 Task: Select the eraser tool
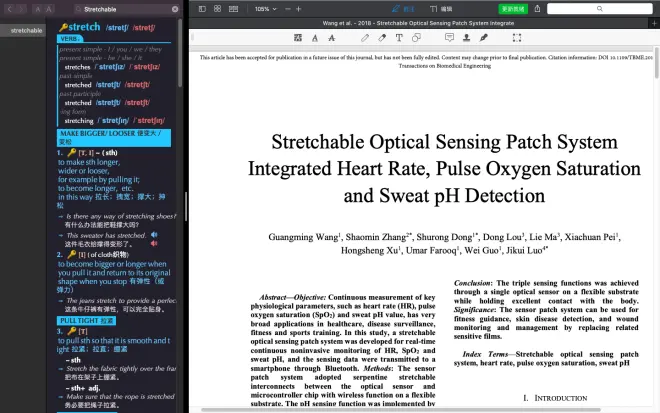click(x=382, y=38)
